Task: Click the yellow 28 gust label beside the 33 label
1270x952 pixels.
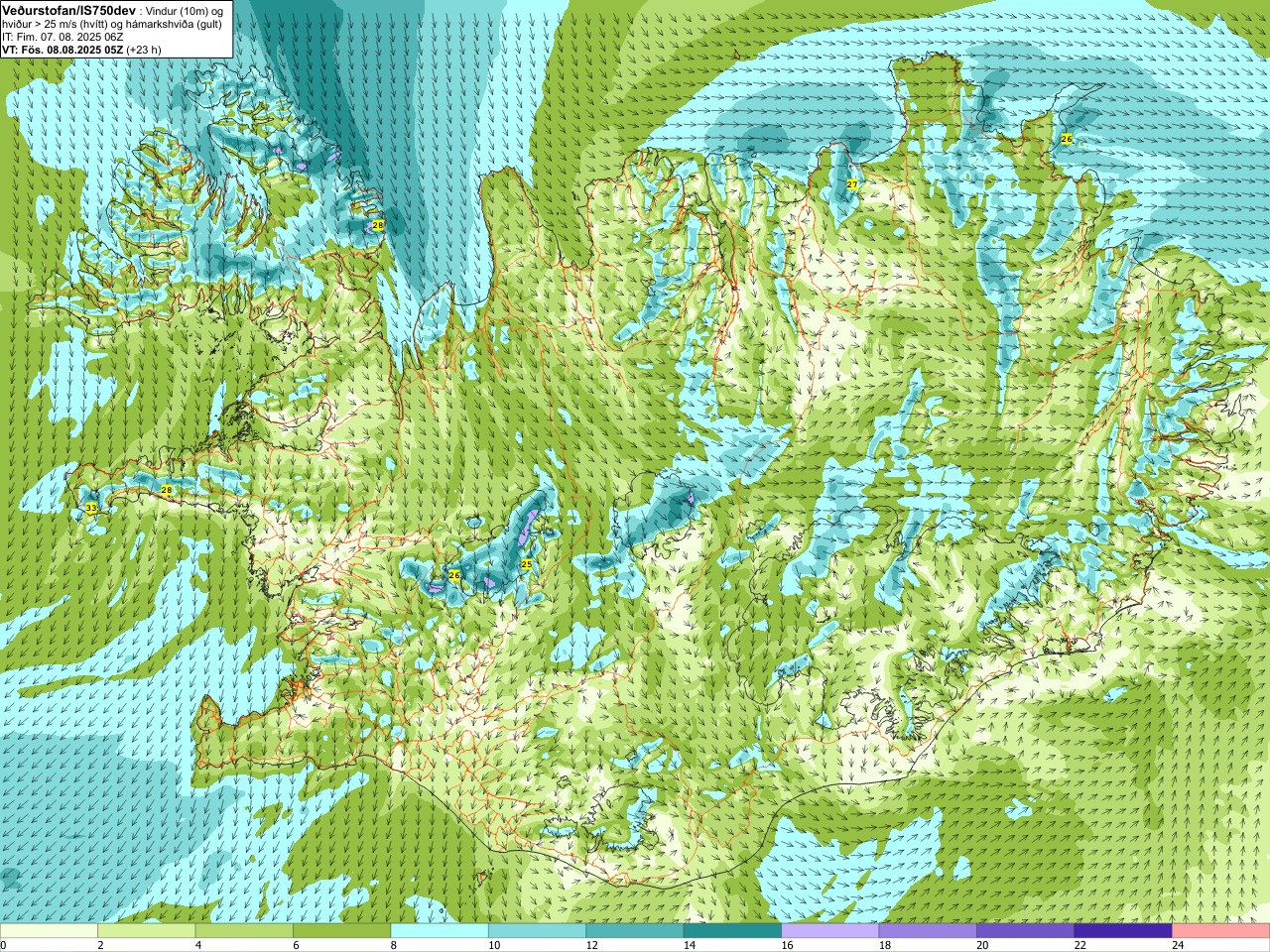Action: pyautogui.click(x=167, y=490)
